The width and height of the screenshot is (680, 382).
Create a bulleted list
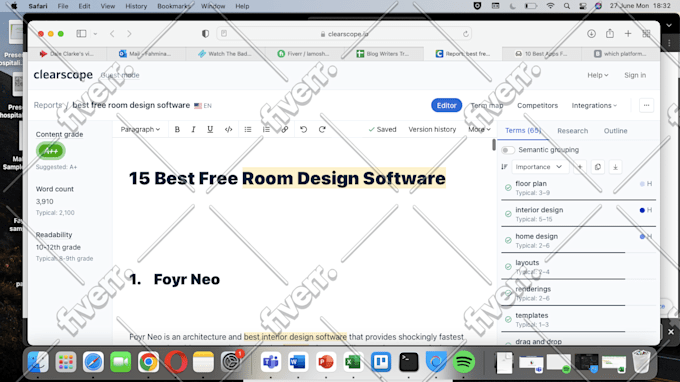[x=248, y=129]
